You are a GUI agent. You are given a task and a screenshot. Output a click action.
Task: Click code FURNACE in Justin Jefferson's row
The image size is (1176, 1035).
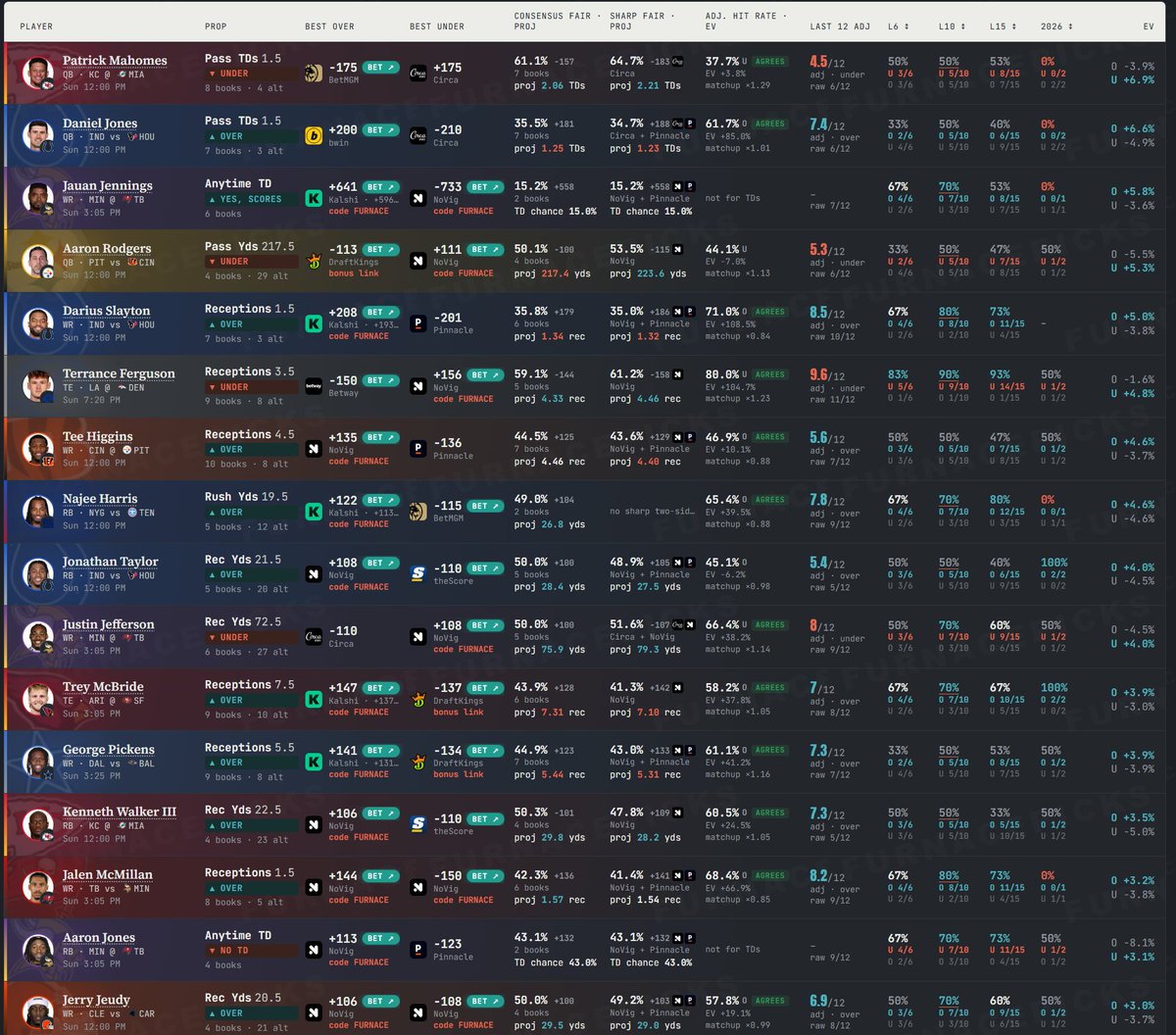(x=464, y=649)
